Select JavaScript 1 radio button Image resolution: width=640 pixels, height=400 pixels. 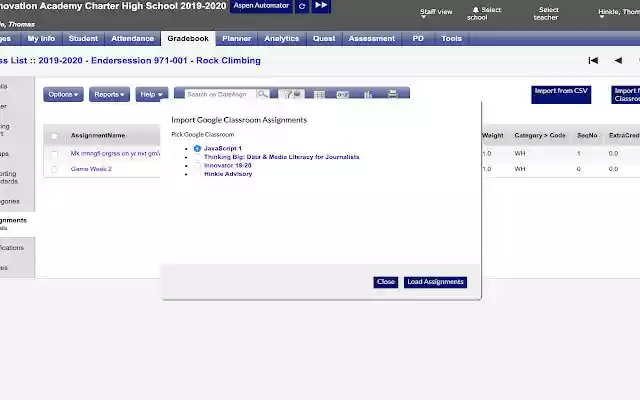click(x=197, y=148)
